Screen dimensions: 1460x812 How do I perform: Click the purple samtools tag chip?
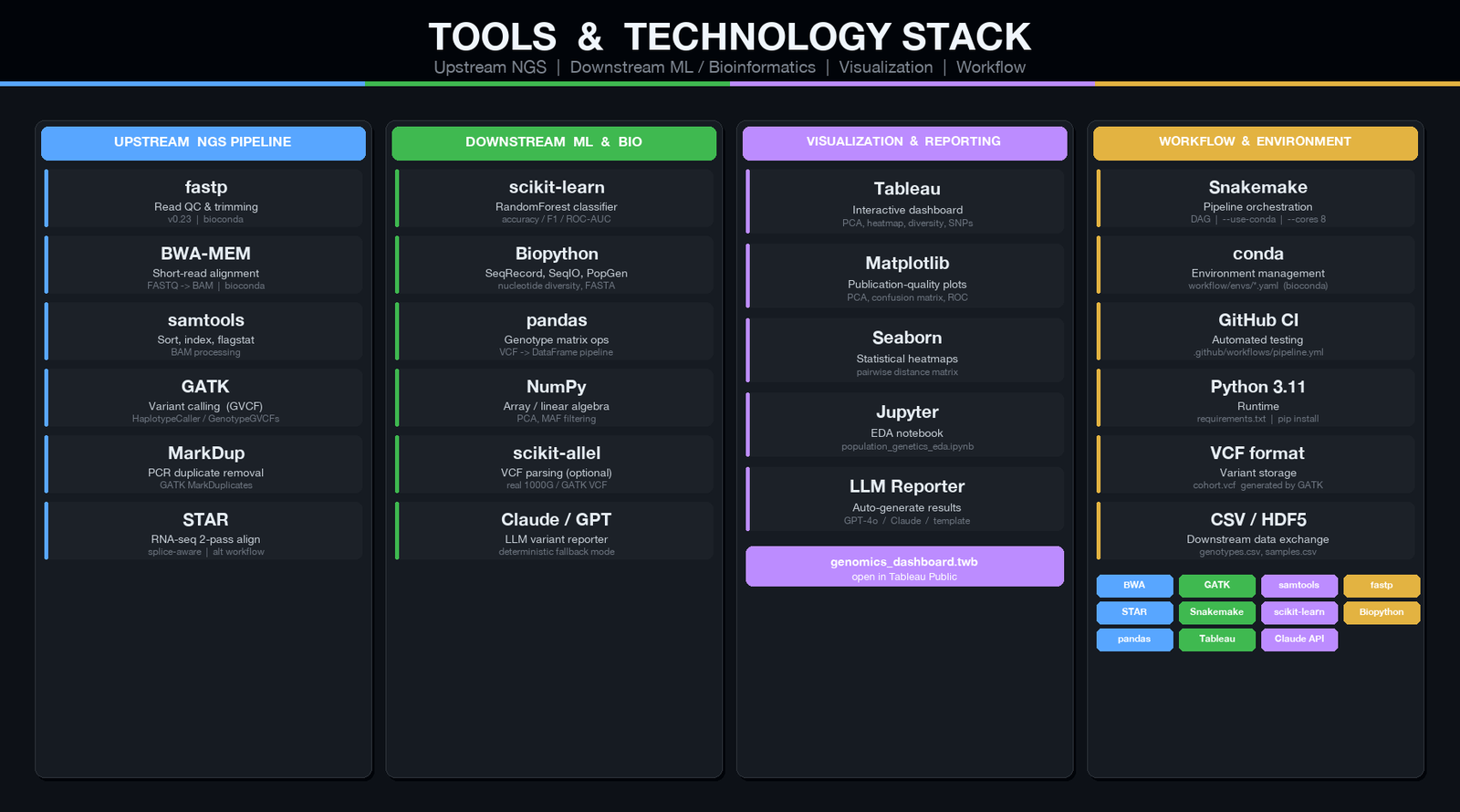[x=1299, y=586]
